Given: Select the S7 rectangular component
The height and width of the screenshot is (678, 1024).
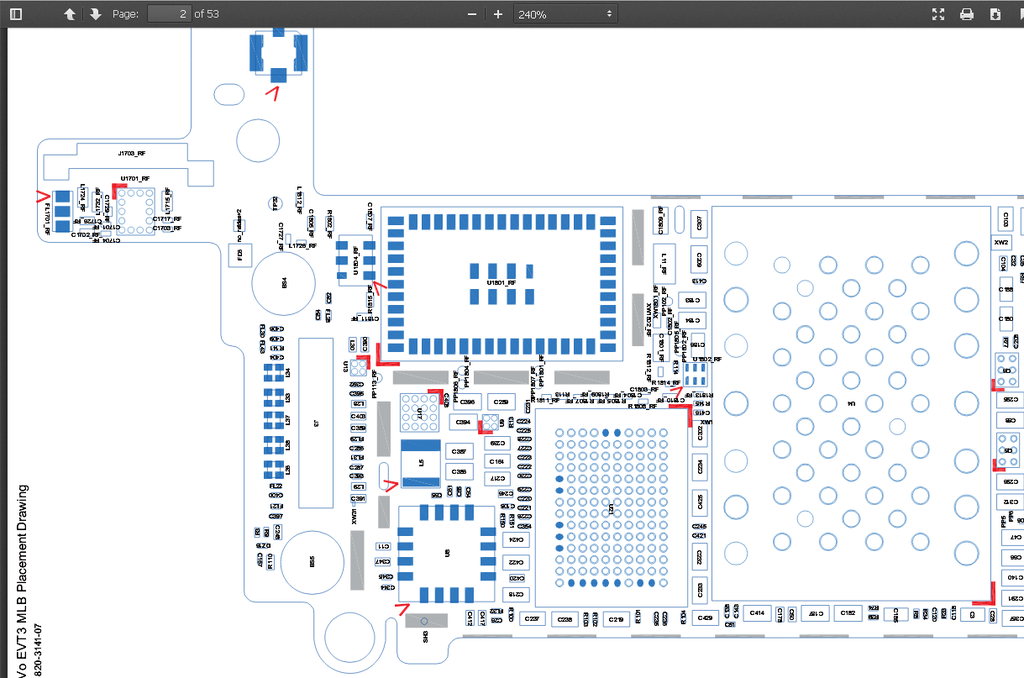Looking at the screenshot, I should [x=316, y=423].
